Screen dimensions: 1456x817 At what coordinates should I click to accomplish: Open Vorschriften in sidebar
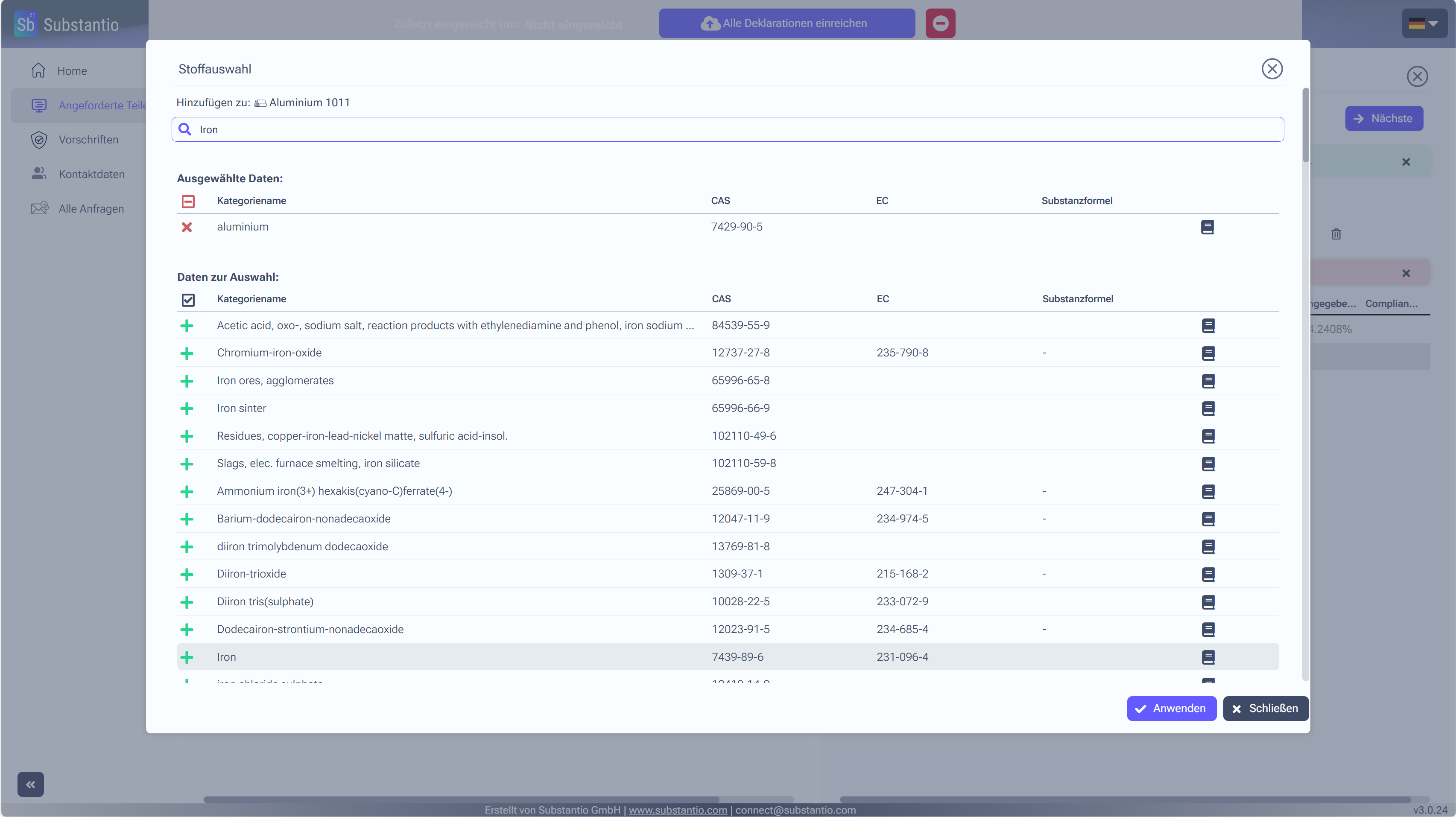(x=75, y=140)
